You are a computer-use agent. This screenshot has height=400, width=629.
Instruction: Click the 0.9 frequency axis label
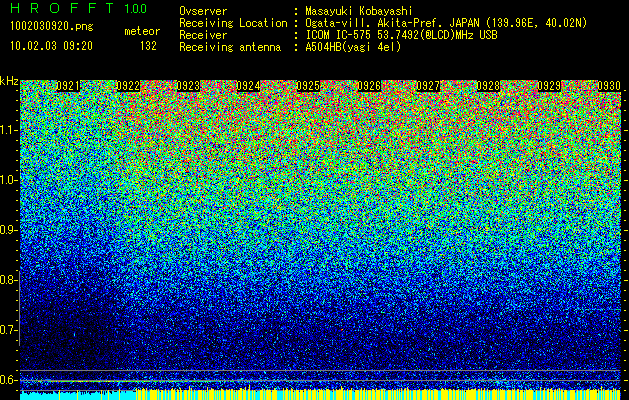(x=8, y=230)
